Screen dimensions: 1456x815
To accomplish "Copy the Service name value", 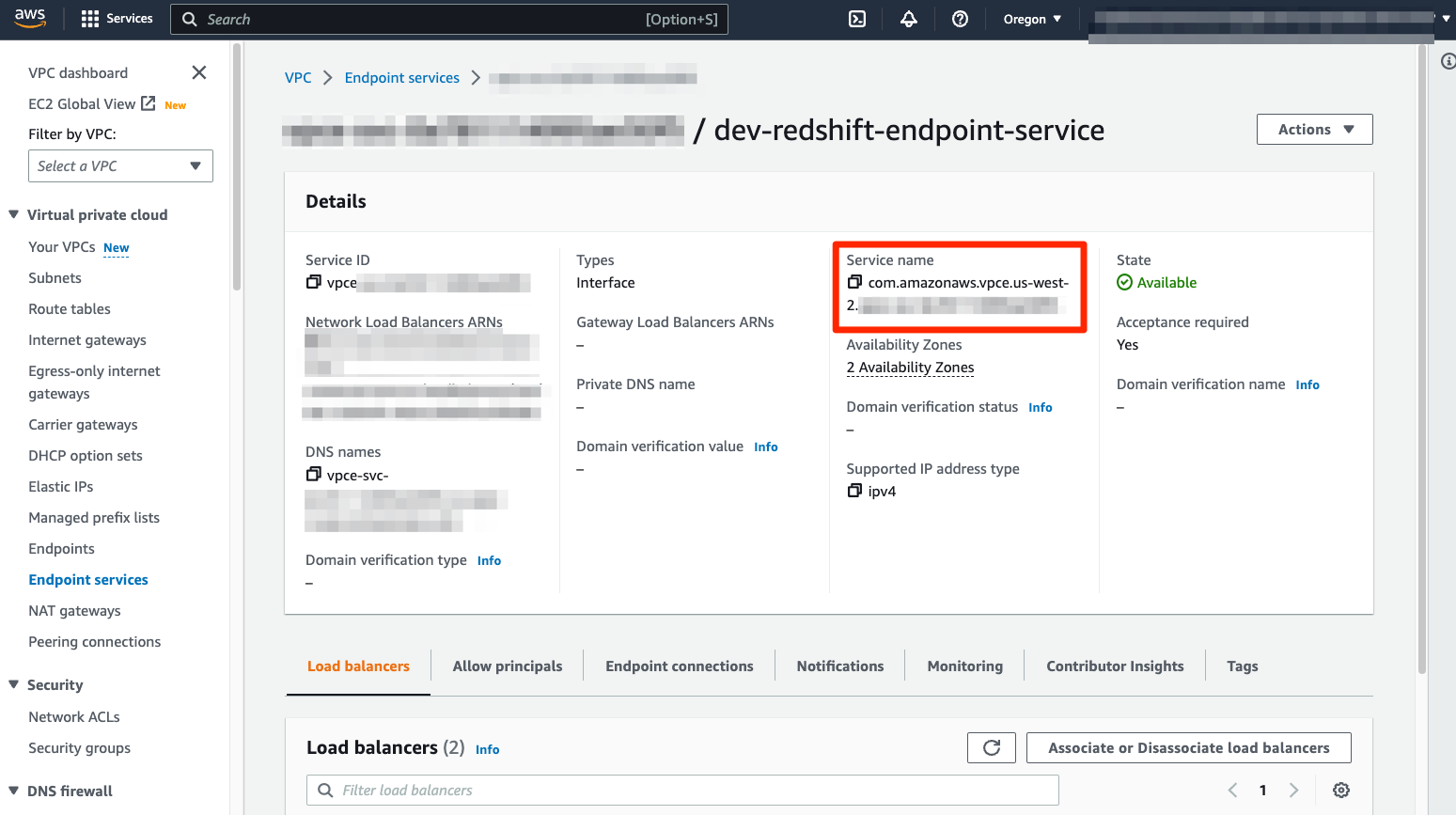I will [x=854, y=282].
